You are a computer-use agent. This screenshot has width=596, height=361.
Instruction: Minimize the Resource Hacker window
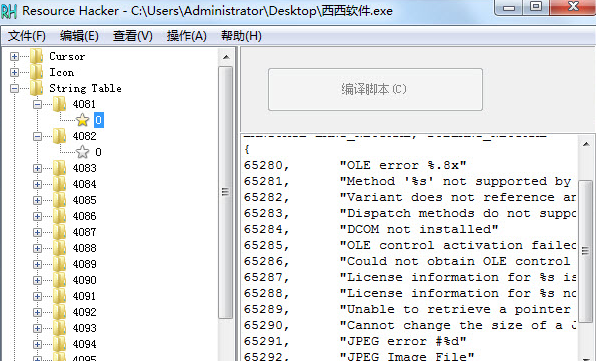click(509, 7)
